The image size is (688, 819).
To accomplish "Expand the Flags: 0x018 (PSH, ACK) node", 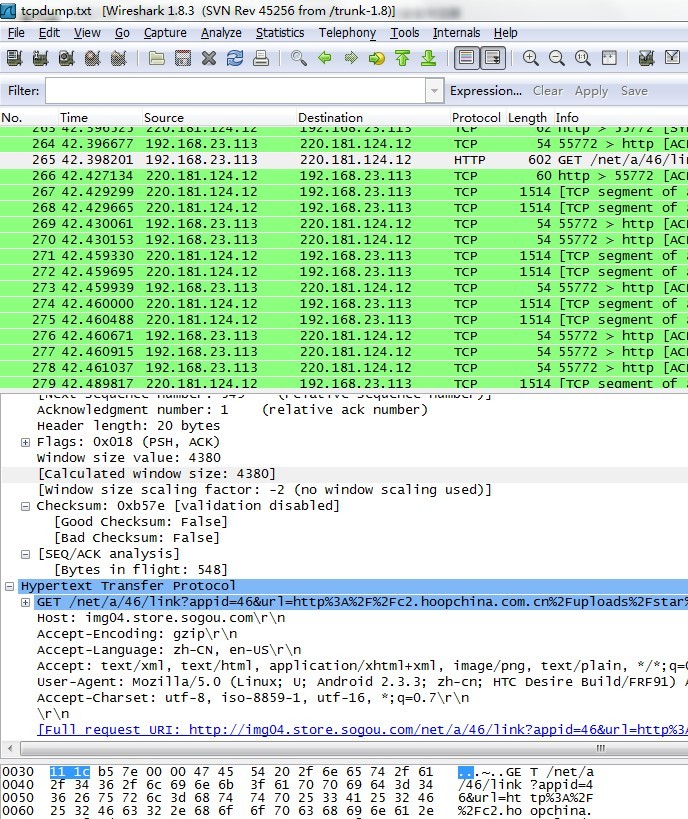I will [25, 442].
